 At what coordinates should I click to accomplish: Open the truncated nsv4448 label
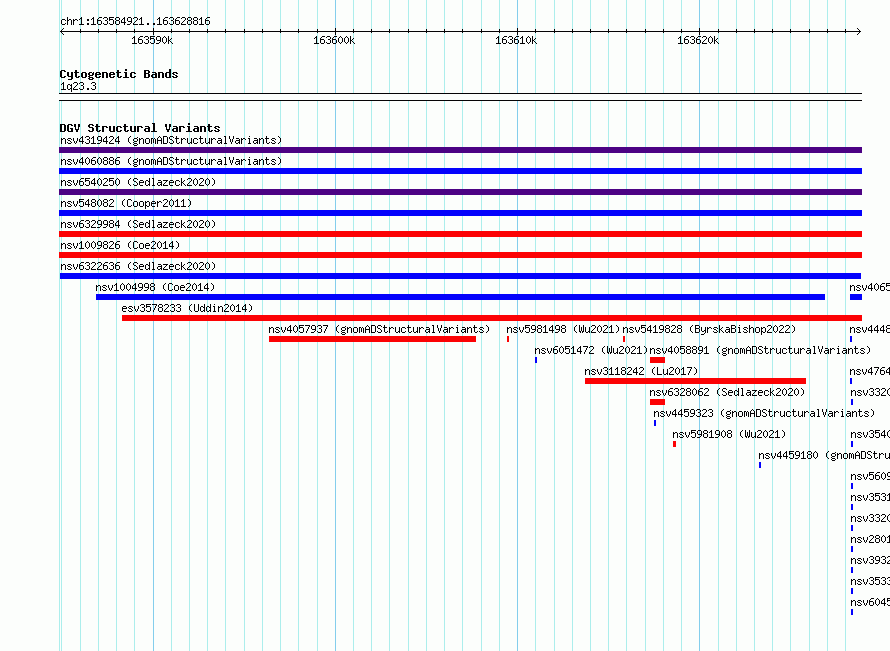pos(870,329)
